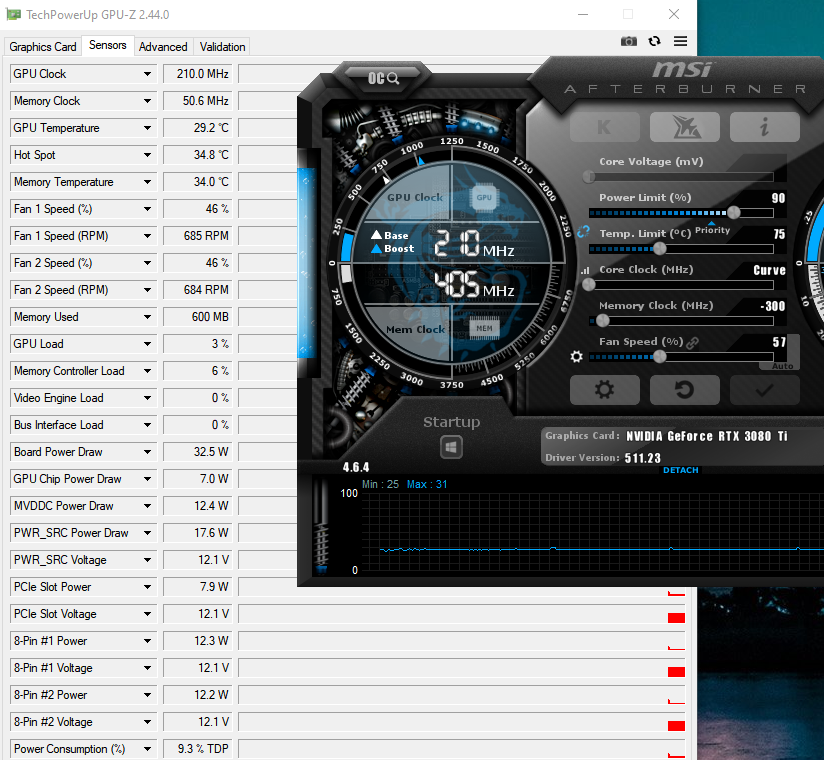Expand the Power Consumption (%) dropdown
This screenshot has width=824, height=760.
pyautogui.click(x=147, y=749)
